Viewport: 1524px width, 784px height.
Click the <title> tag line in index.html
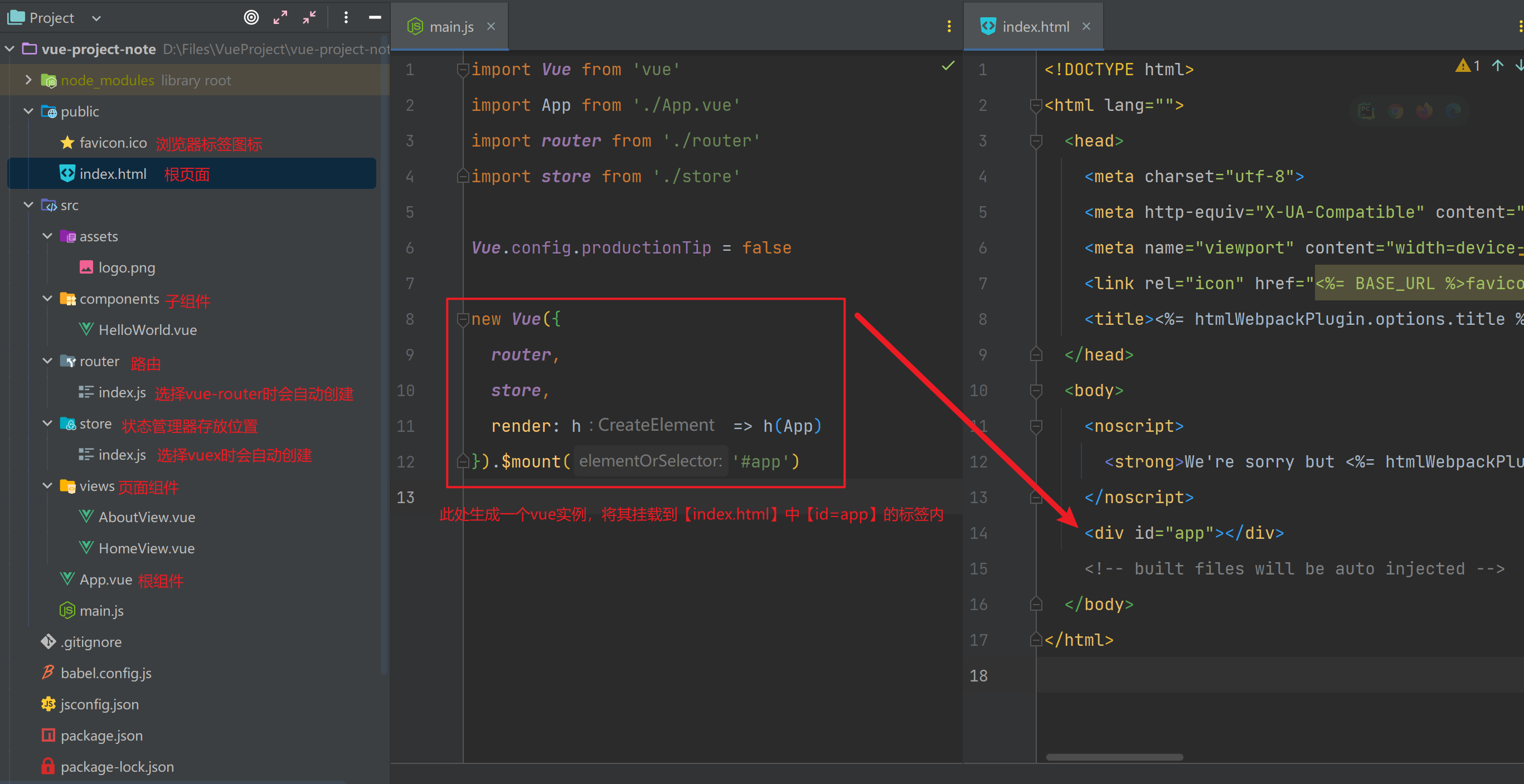pyautogui.click(x=1304, y=319)
